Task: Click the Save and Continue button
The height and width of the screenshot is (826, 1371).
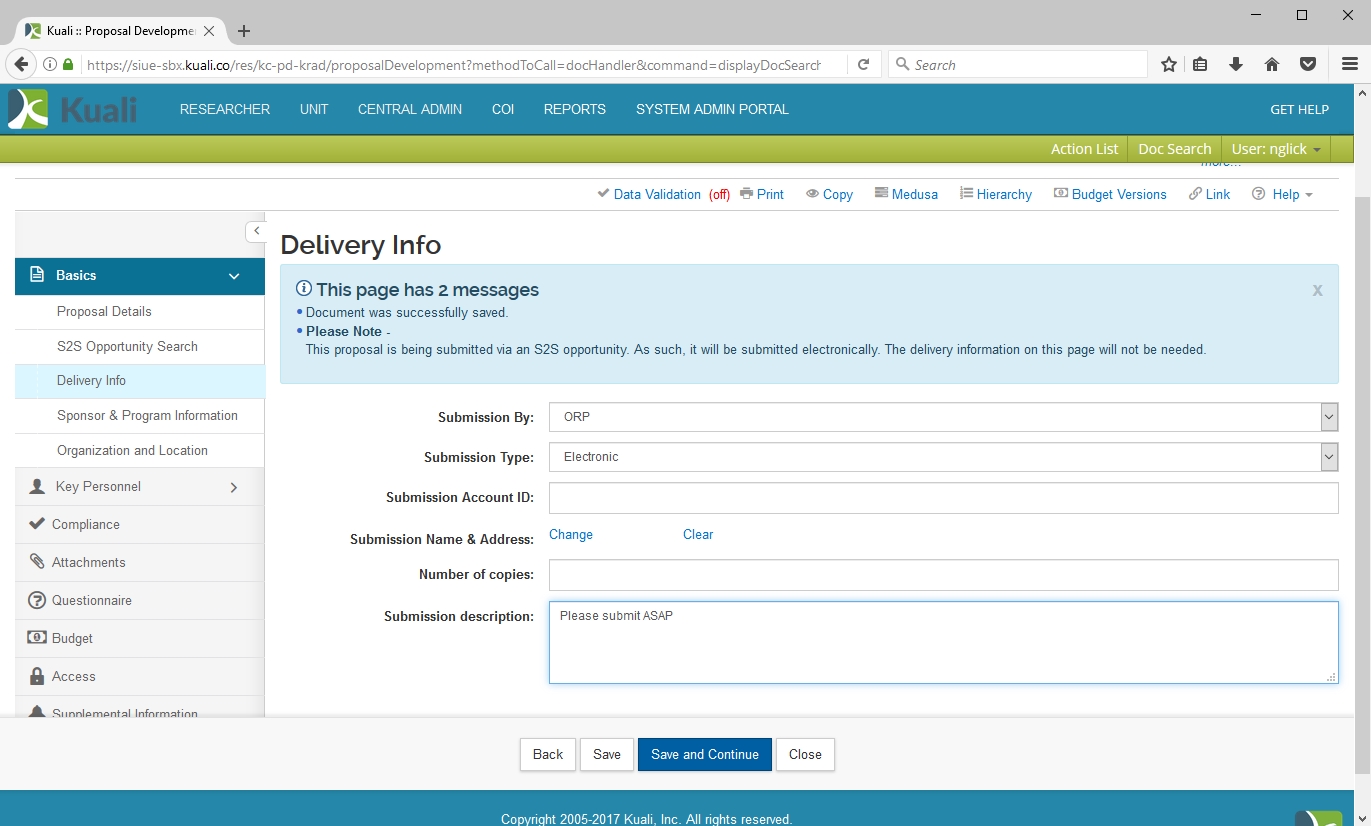Action: [704, 755]
